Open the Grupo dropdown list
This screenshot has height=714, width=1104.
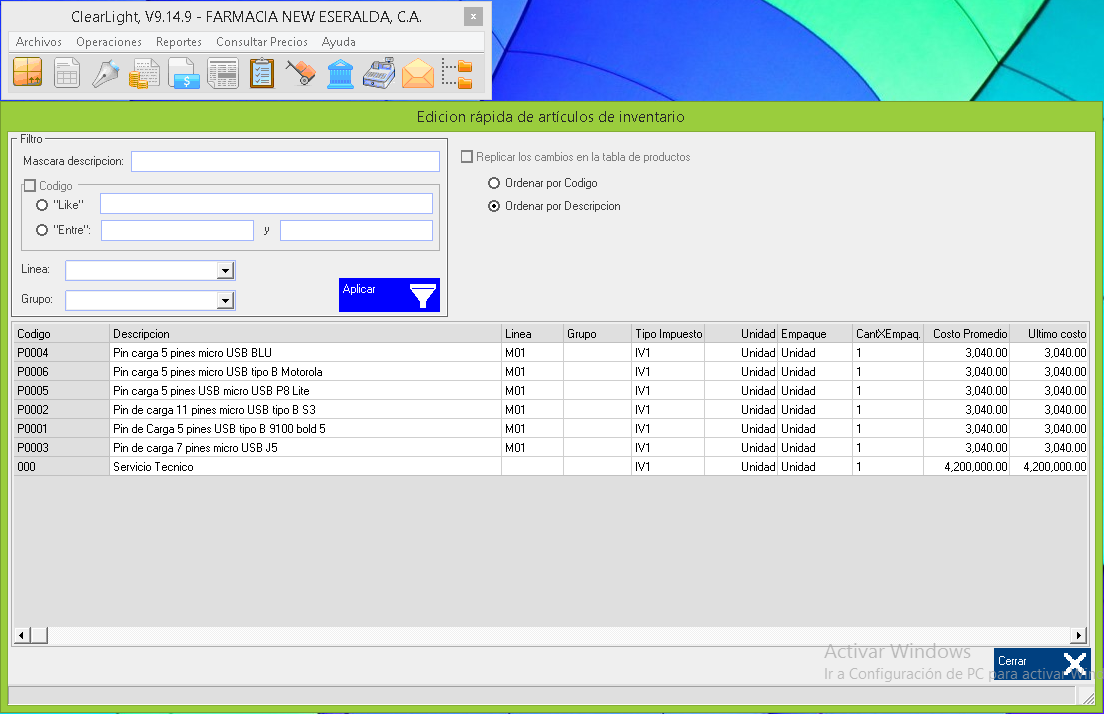tap(225, 300)
